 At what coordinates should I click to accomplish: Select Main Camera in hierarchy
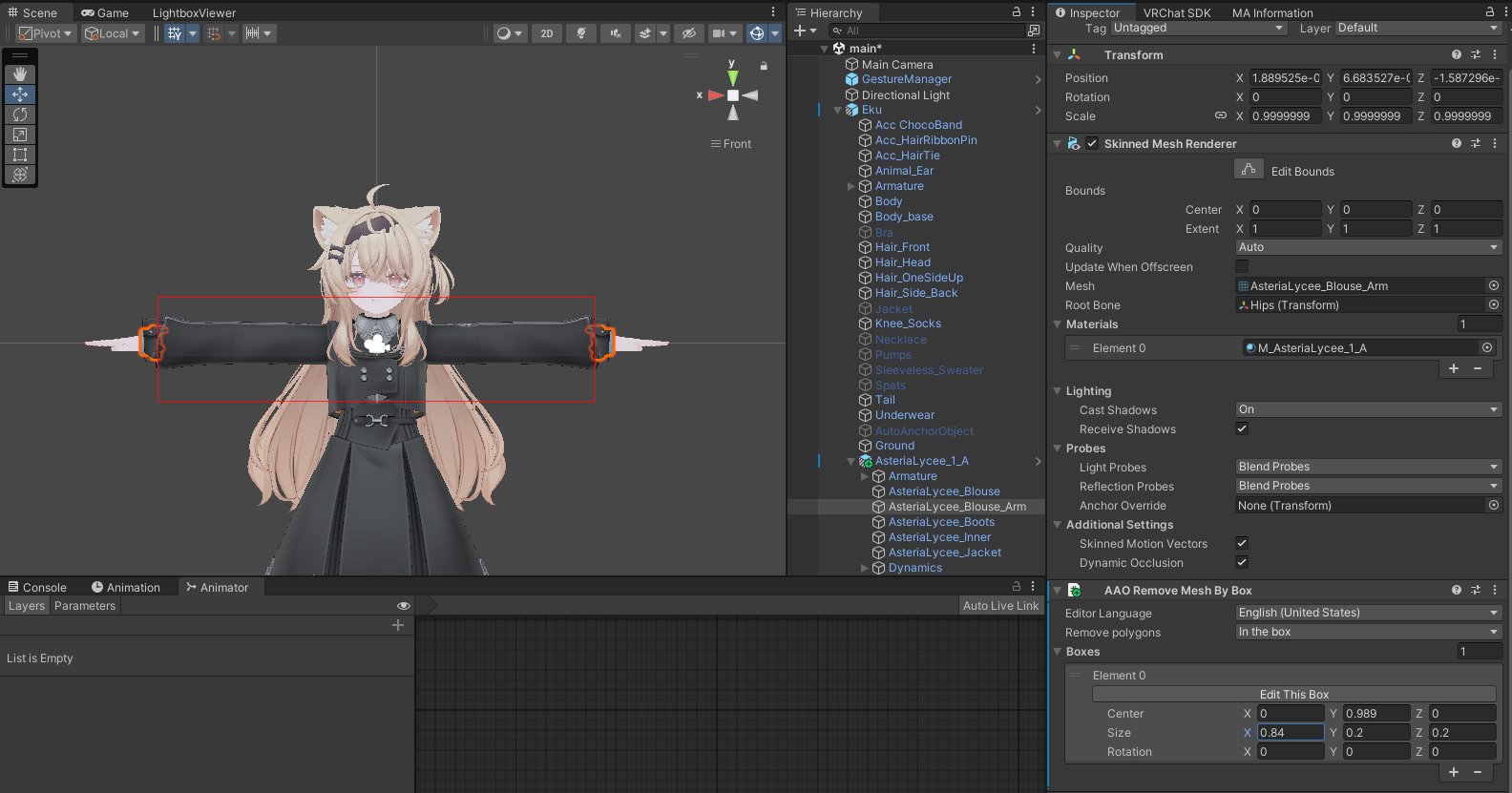[897, 64]
